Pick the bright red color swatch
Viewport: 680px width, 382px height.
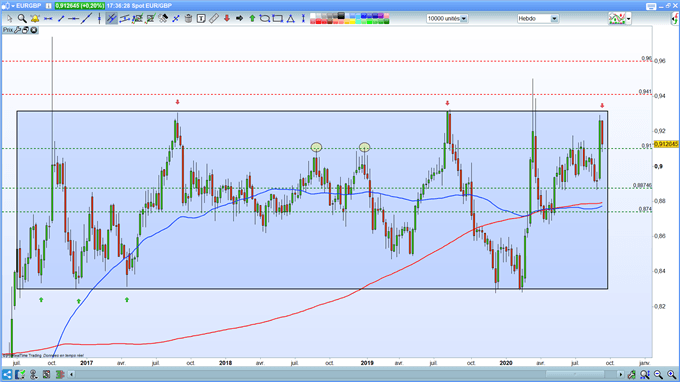tap(318, 21)
